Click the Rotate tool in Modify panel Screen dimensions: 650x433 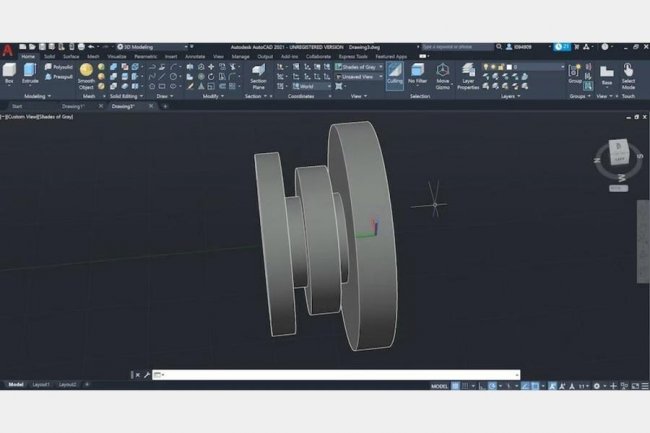tap(211, 77)
